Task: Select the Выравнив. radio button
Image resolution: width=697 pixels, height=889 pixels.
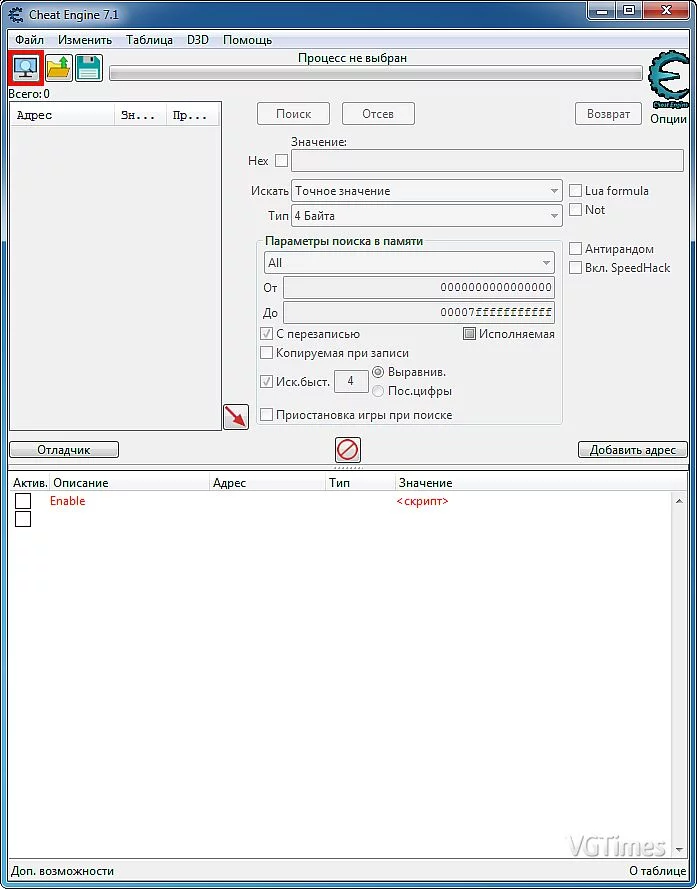Action: pyautogui.click(x=378, y=372)
